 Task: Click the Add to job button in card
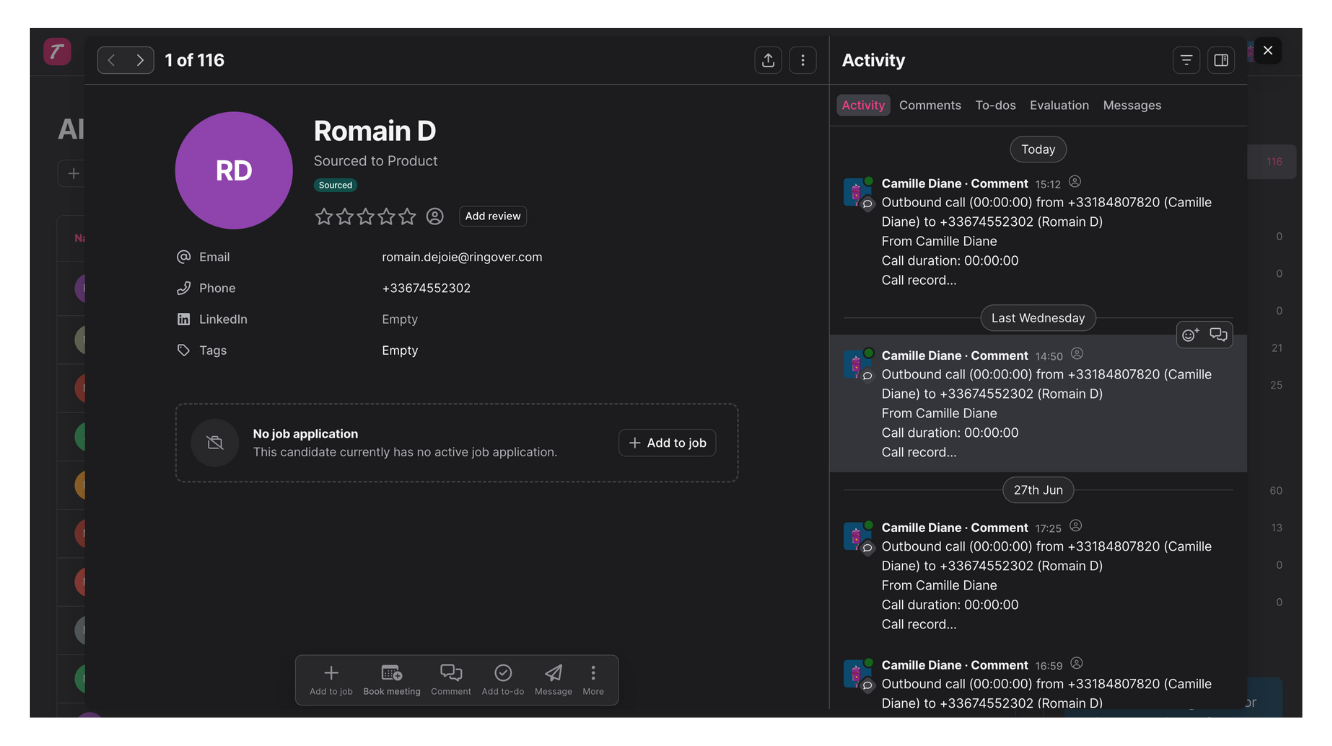[x=667, y=443]
